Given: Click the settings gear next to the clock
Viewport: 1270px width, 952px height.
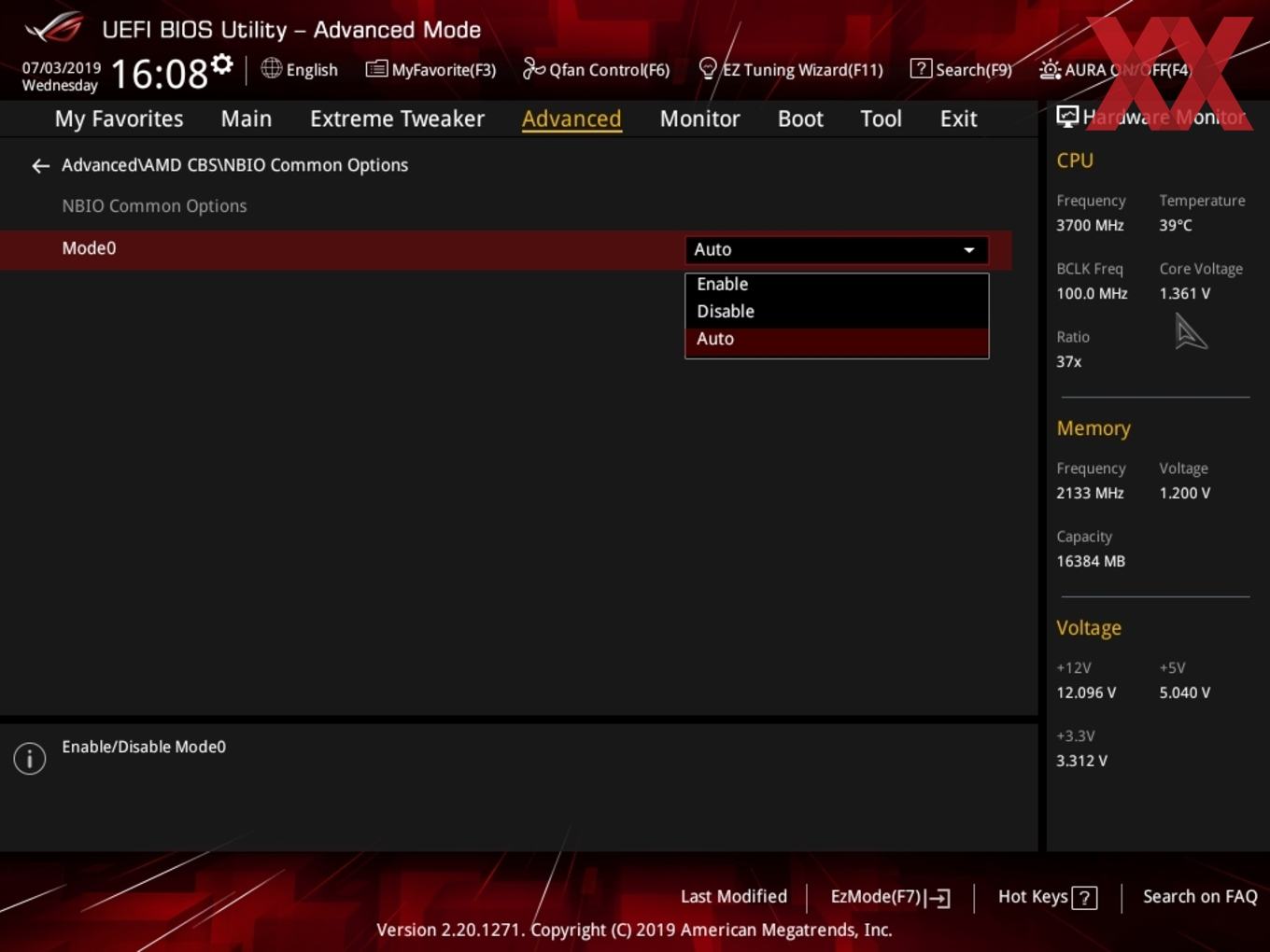Looking at the screenshot, I should (x=222, y=64).
